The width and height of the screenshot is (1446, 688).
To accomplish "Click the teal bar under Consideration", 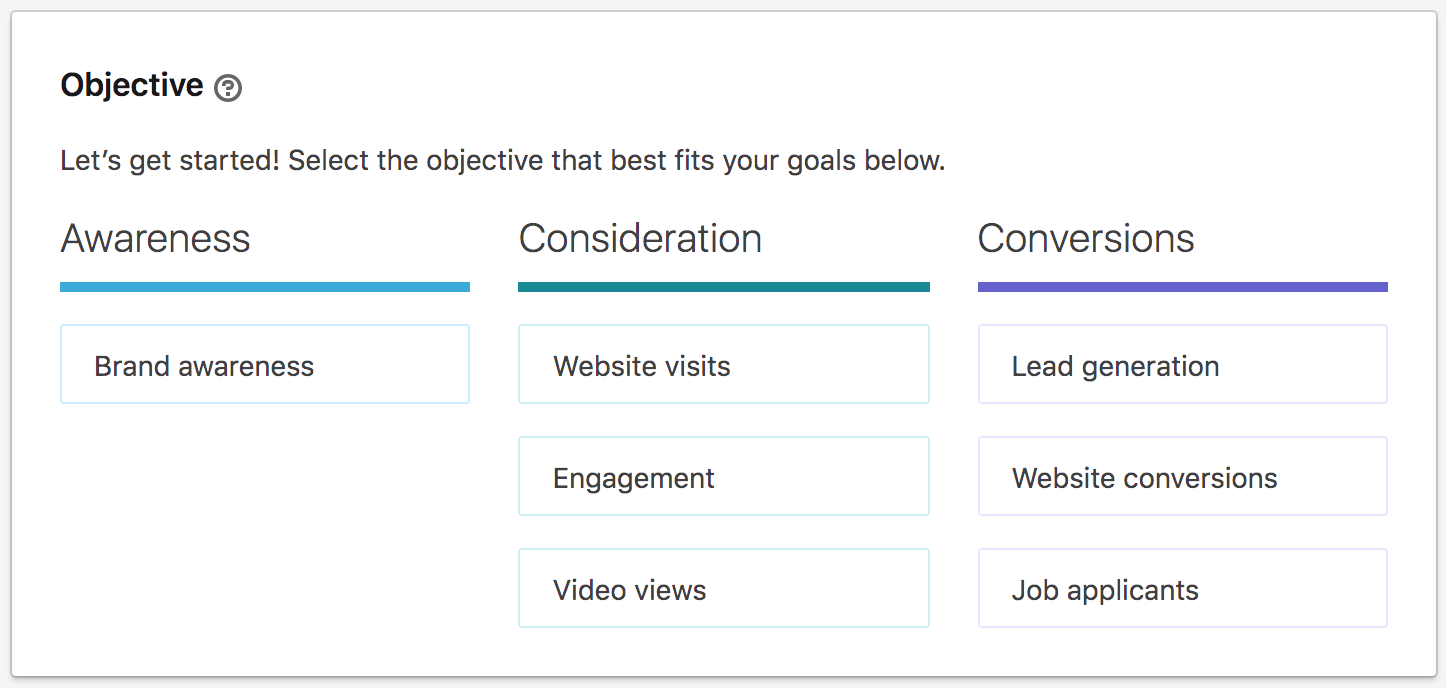I will [x=723, y=287].
